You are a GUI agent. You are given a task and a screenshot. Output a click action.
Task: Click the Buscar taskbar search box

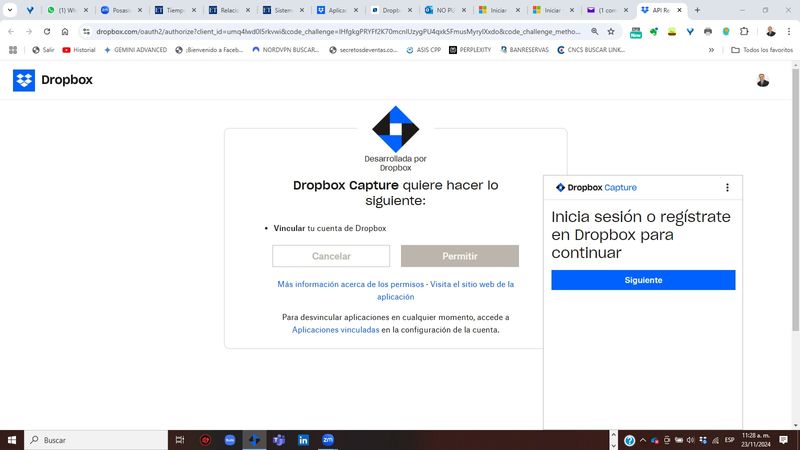[96, 440]
